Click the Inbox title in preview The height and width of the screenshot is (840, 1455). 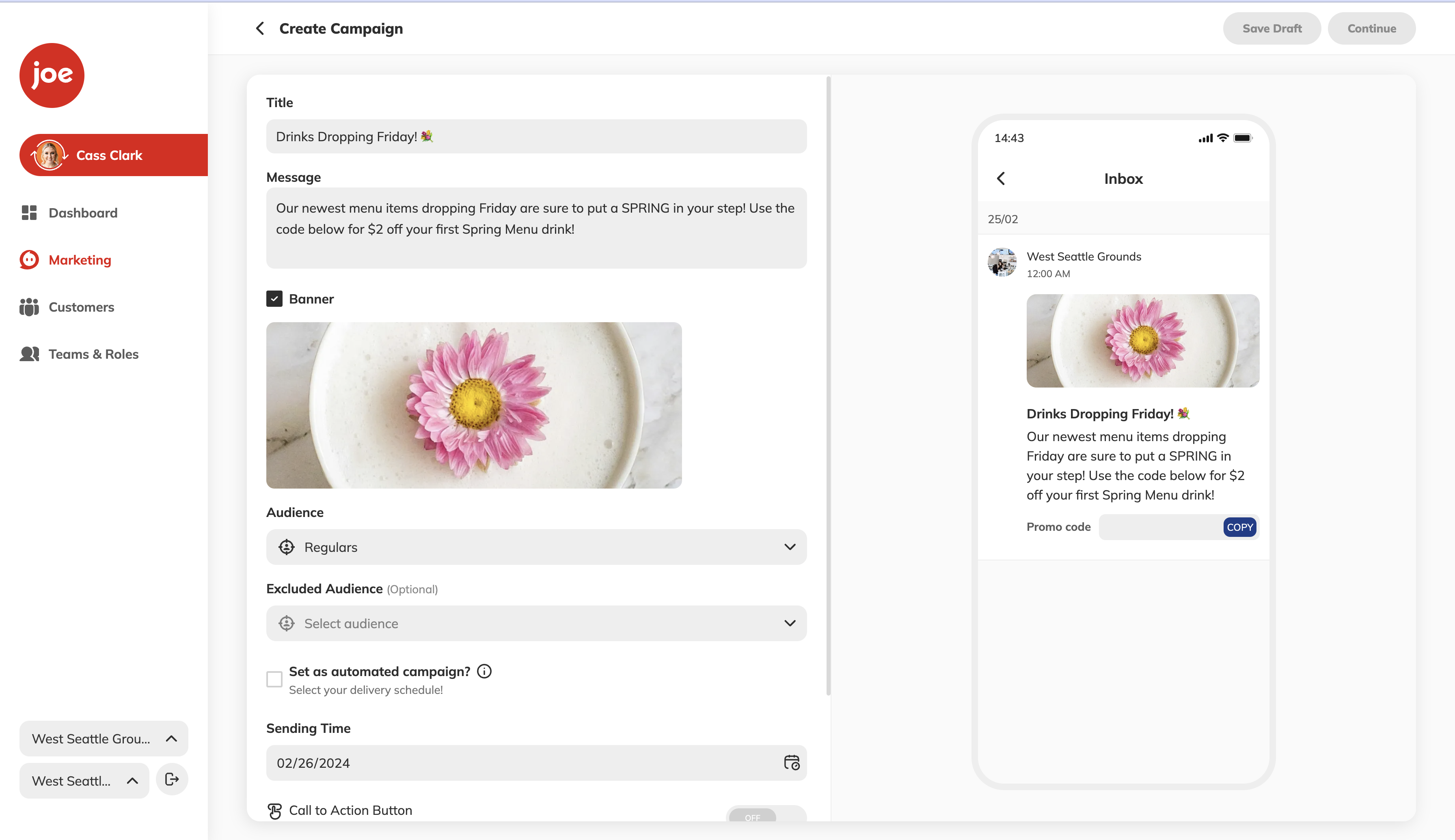[x=1123, y=179]
